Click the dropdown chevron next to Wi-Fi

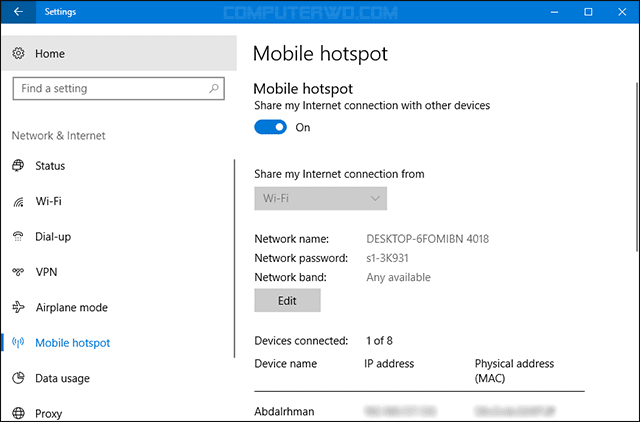tap(375, 198)
